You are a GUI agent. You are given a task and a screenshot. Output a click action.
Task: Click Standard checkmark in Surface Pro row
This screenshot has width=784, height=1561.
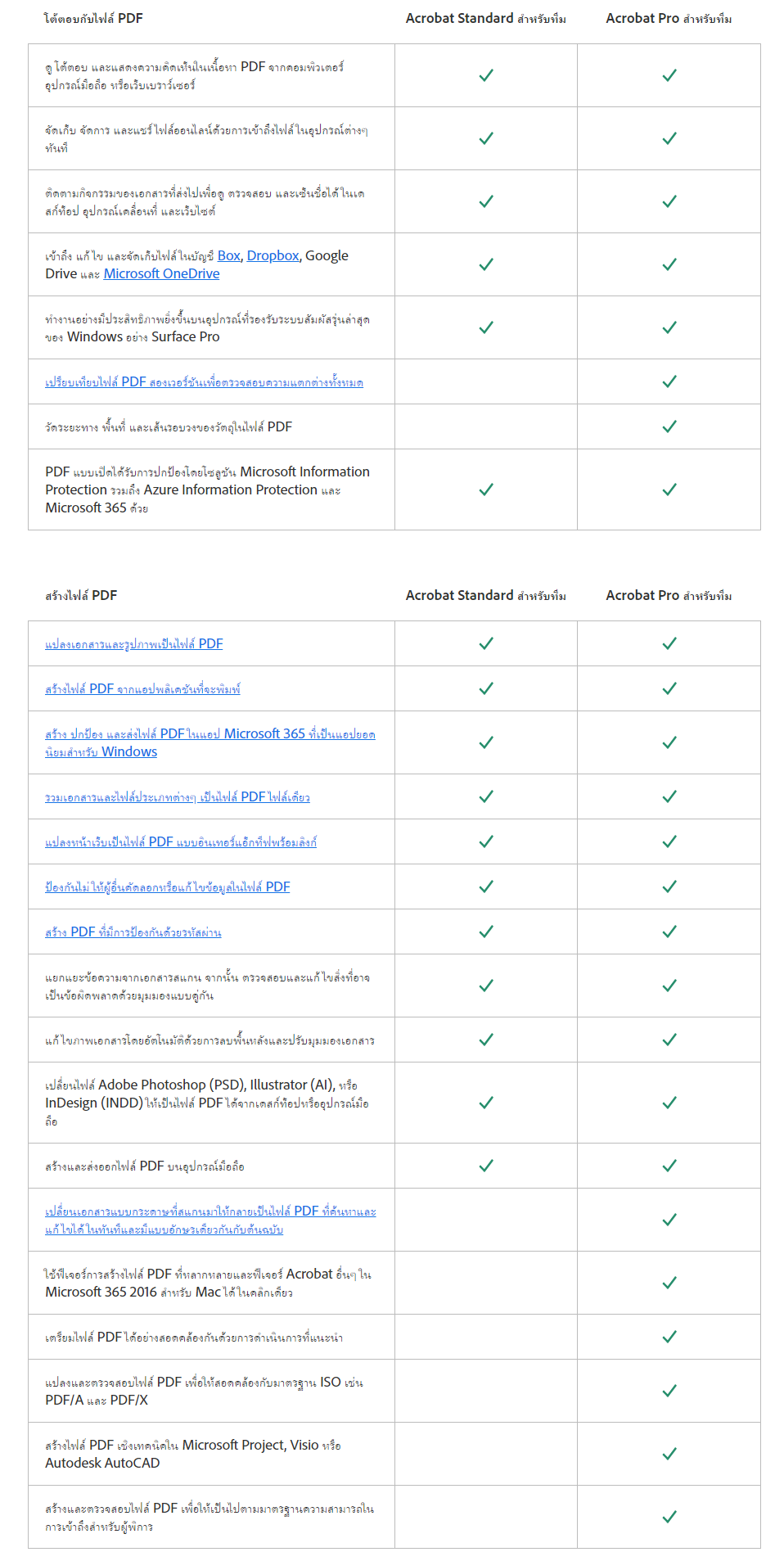click(x=486, y=327)
